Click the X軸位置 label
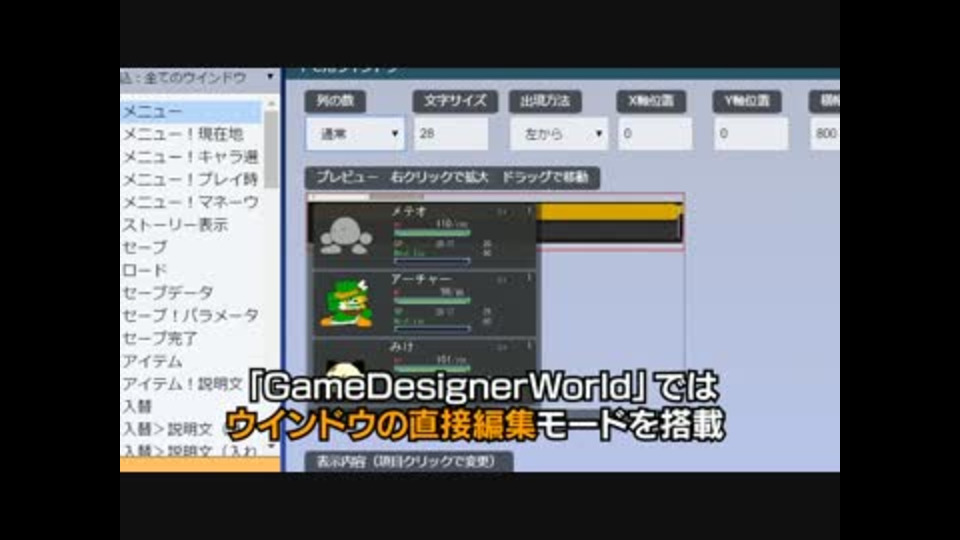This screenshot has height=540, width=960. tap(651, 101)
